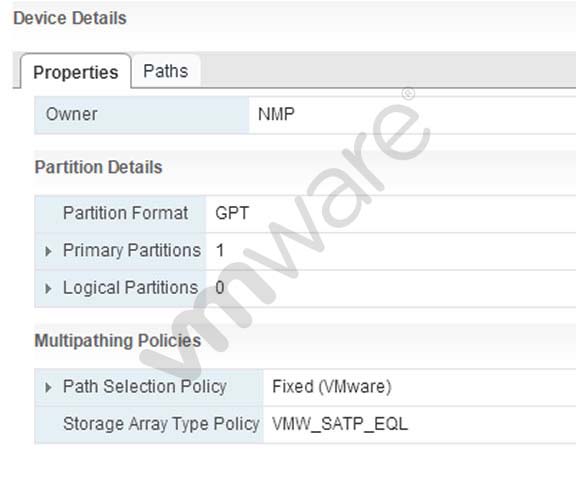Click the Device Details panel title
Image resolution: width=576 pixels, height=487 pixels.
coord(70,18)
